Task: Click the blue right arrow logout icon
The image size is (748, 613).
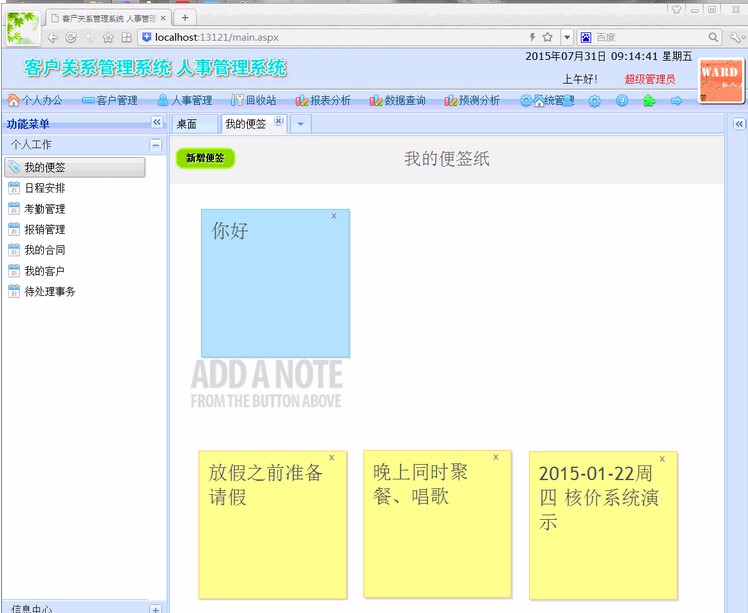Action: (x=676, y=101)
